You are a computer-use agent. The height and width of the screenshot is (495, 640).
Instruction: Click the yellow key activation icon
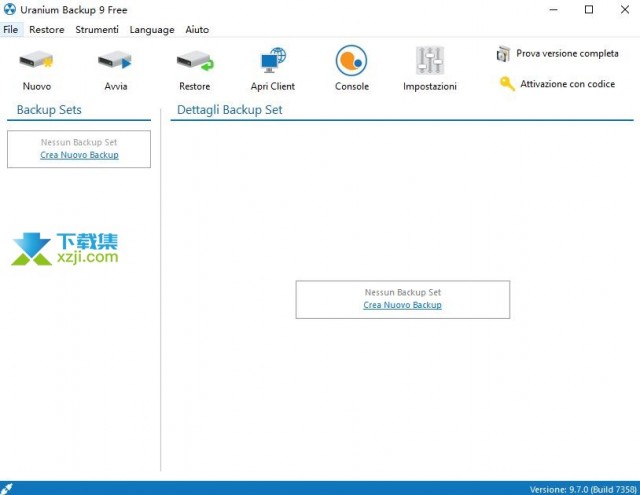[x=507, y=84]
